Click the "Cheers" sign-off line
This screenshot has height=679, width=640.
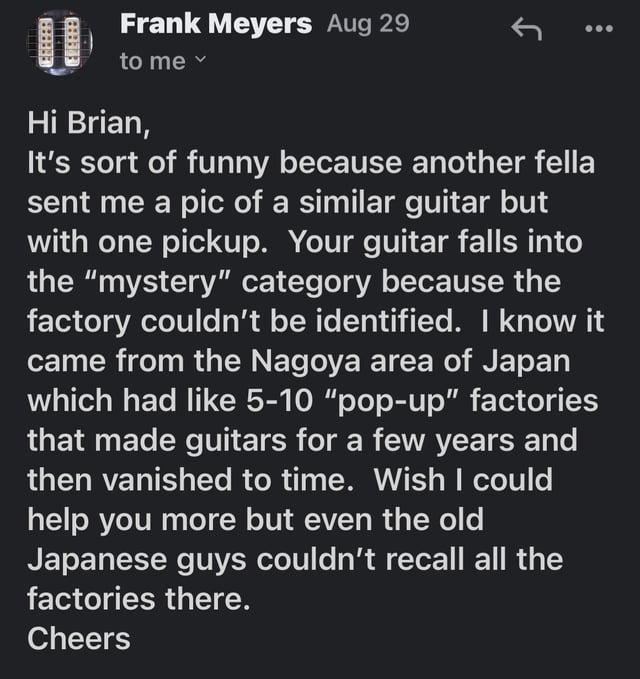click(x=78, y=638)
